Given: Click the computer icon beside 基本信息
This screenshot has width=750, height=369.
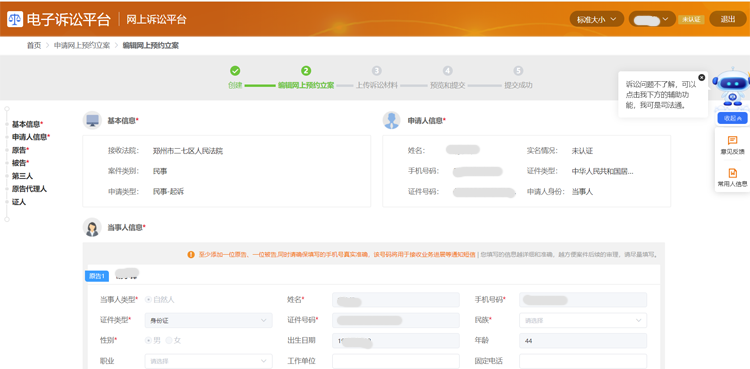Looking at the screenshot, I should click(x=92, y=121).
